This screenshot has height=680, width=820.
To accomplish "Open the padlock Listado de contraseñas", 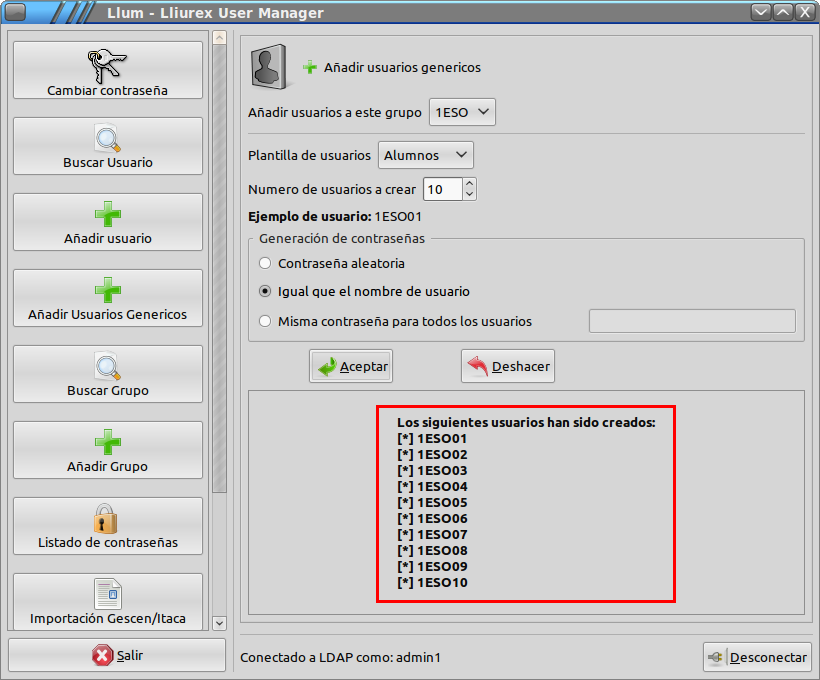I will 107,519.
